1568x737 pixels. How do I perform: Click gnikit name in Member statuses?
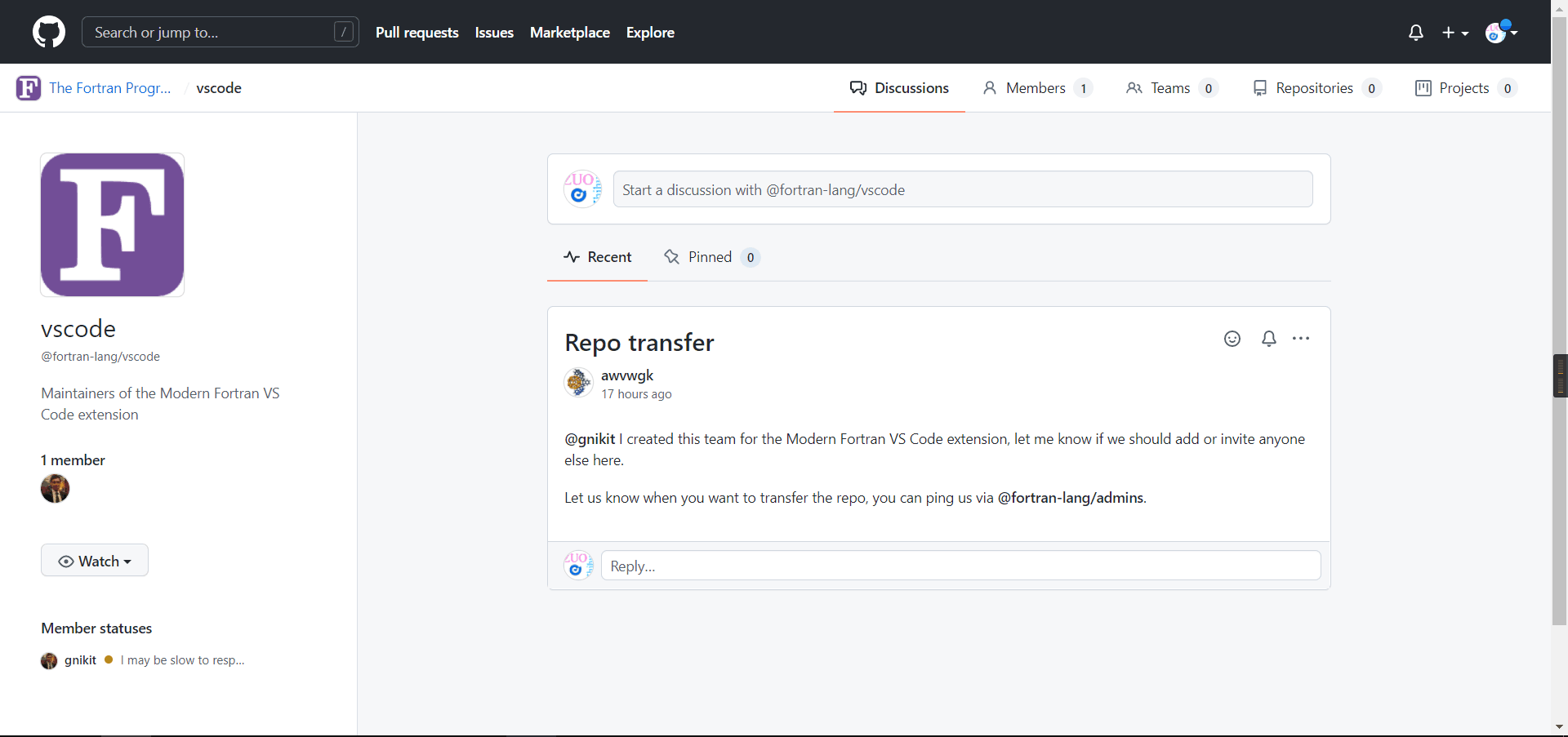[80, 660]
